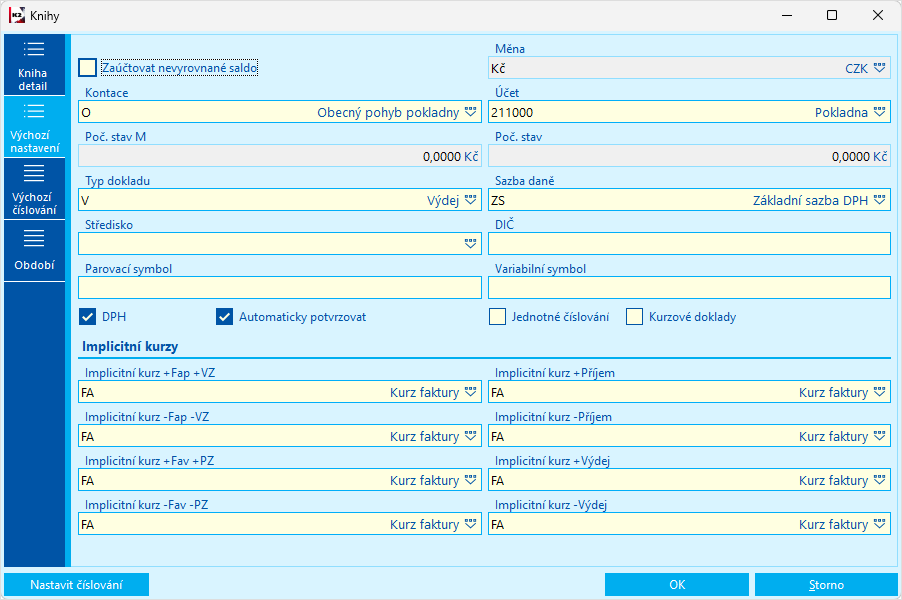Uncheck the DPH checkbox

point(88,318)
